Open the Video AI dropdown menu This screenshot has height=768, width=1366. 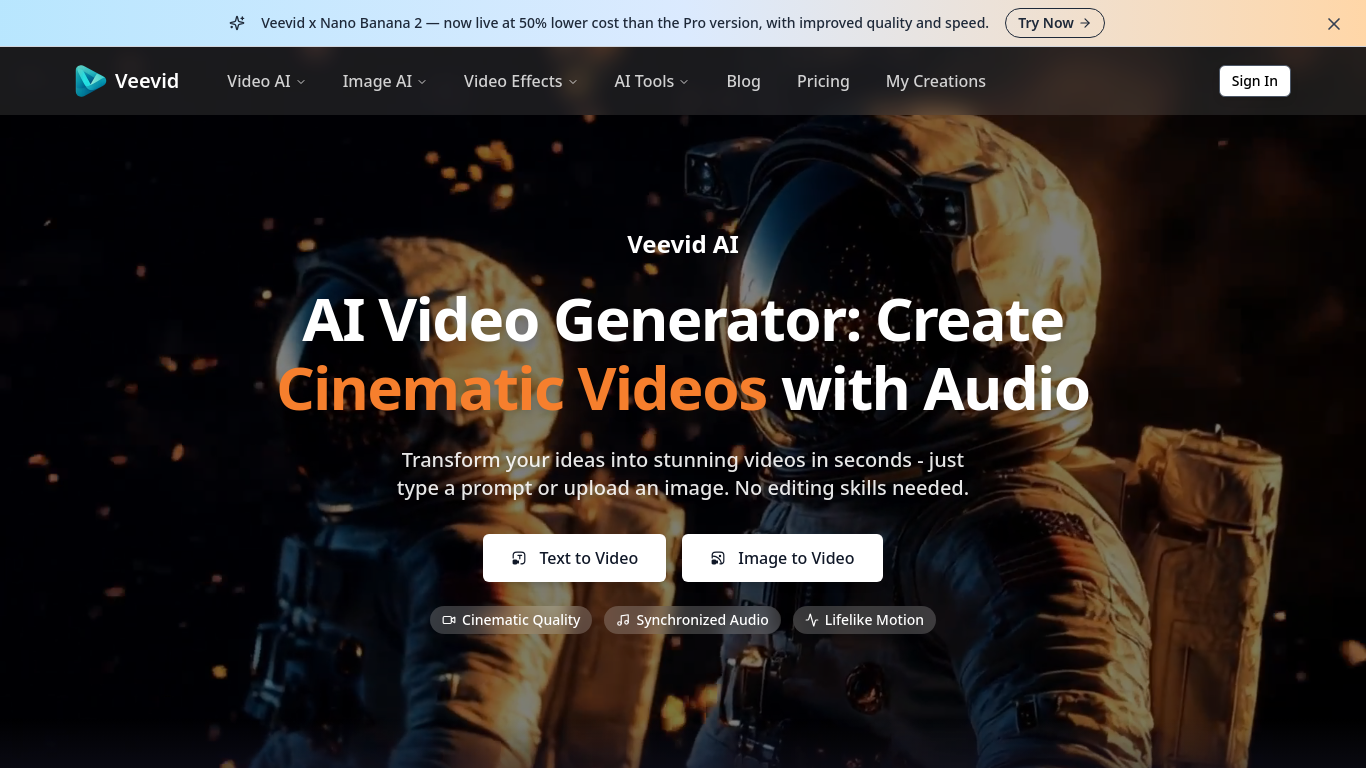tap(265, 81)
